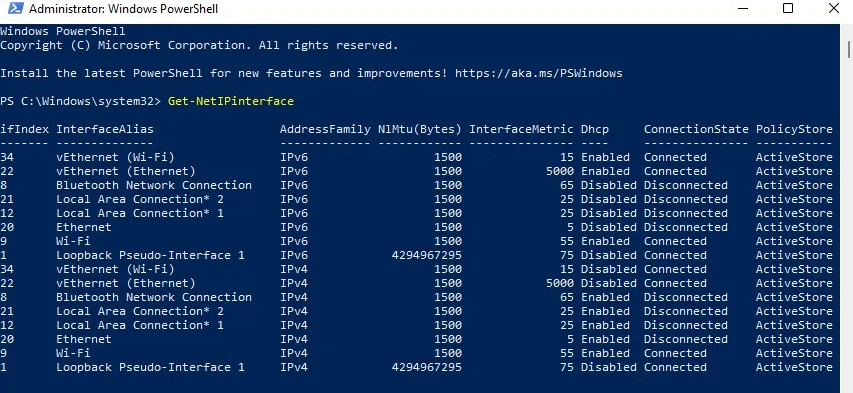Click the vertical scrollbar thumb
This screenshot has width=853, height=393.
pos(849,49)
